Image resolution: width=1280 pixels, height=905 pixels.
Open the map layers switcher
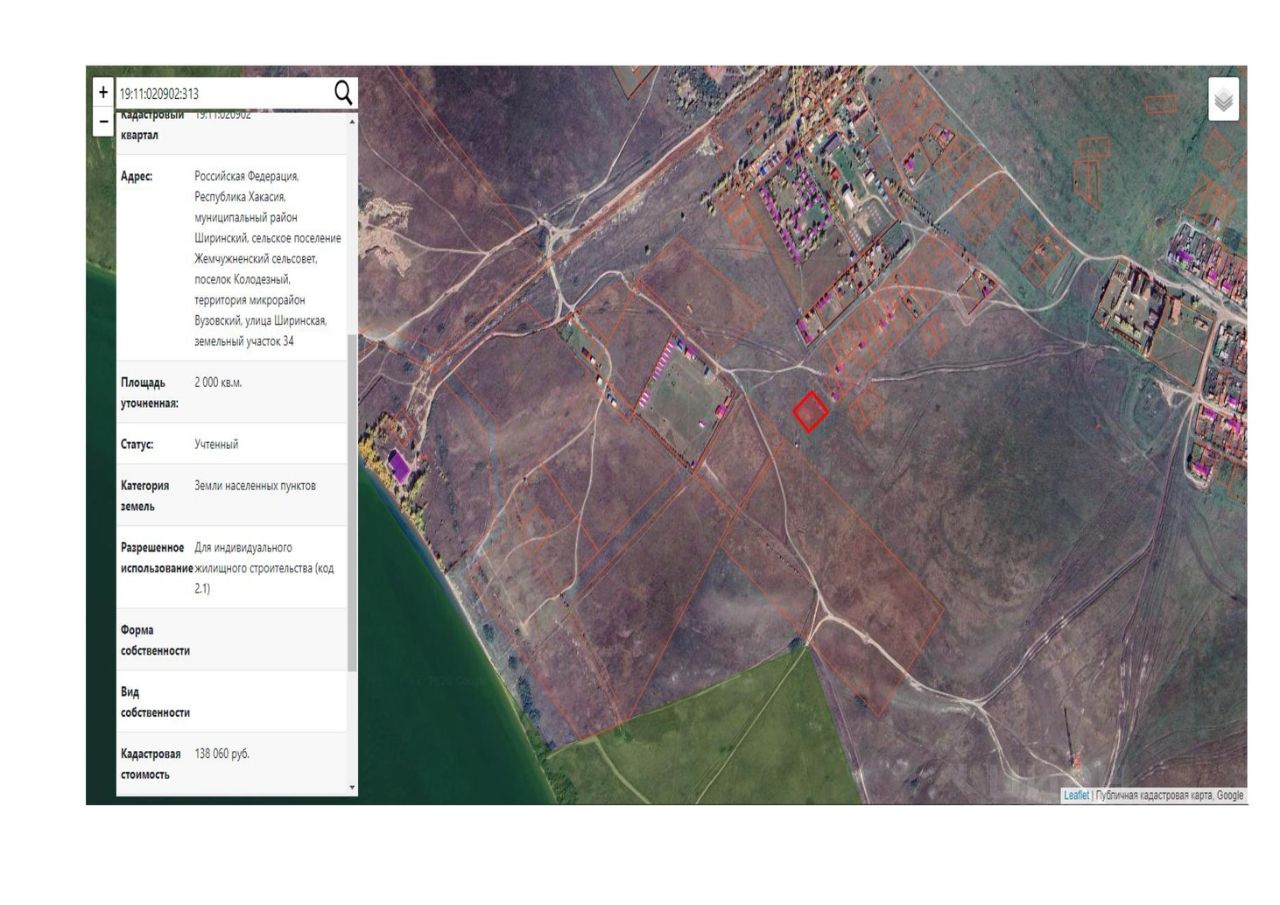click(1224, 99)
